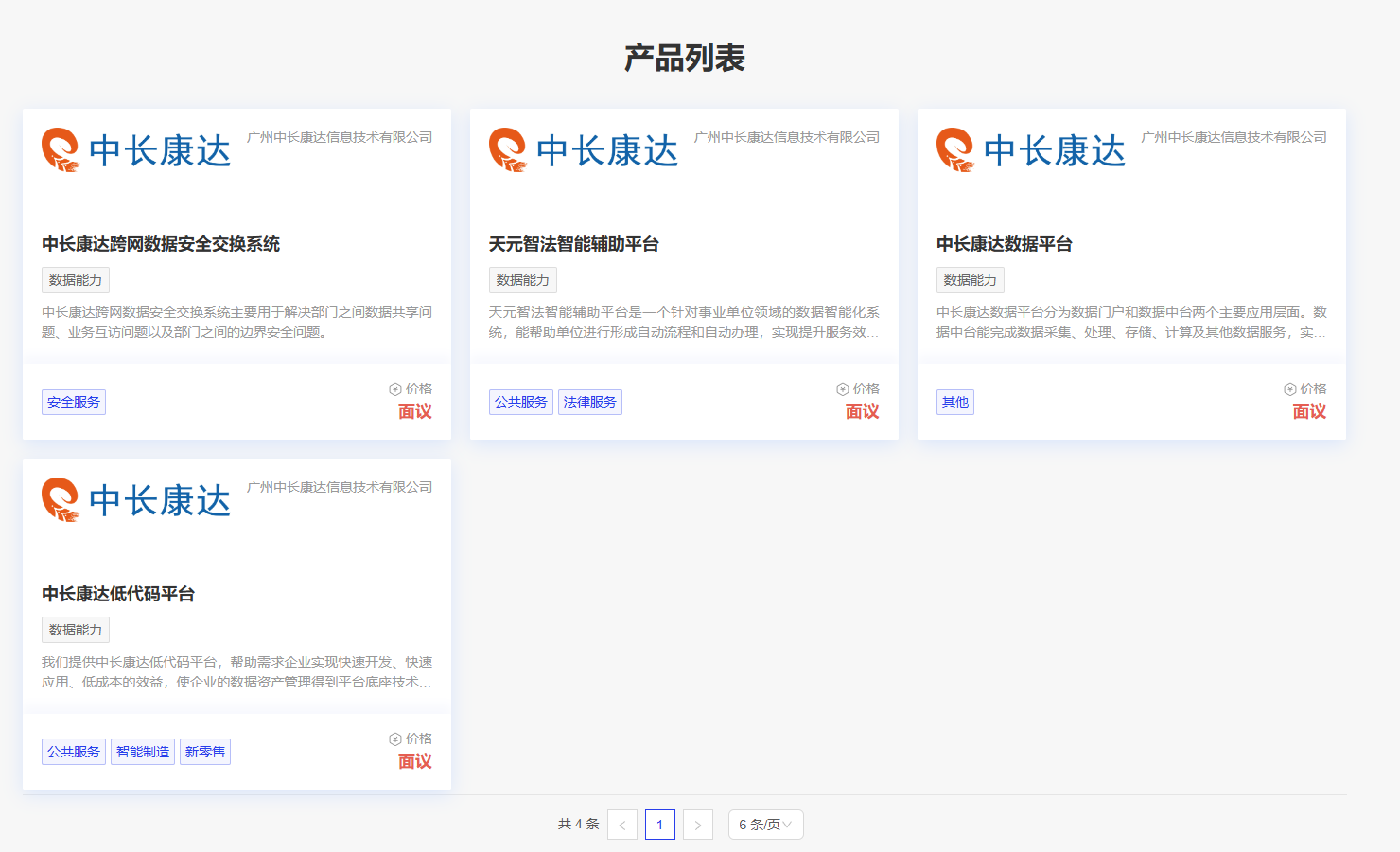1400x852 pixels.
Task: Open the 中长康达跨网数据安全交换系统 product title
Action: point(161,244)
